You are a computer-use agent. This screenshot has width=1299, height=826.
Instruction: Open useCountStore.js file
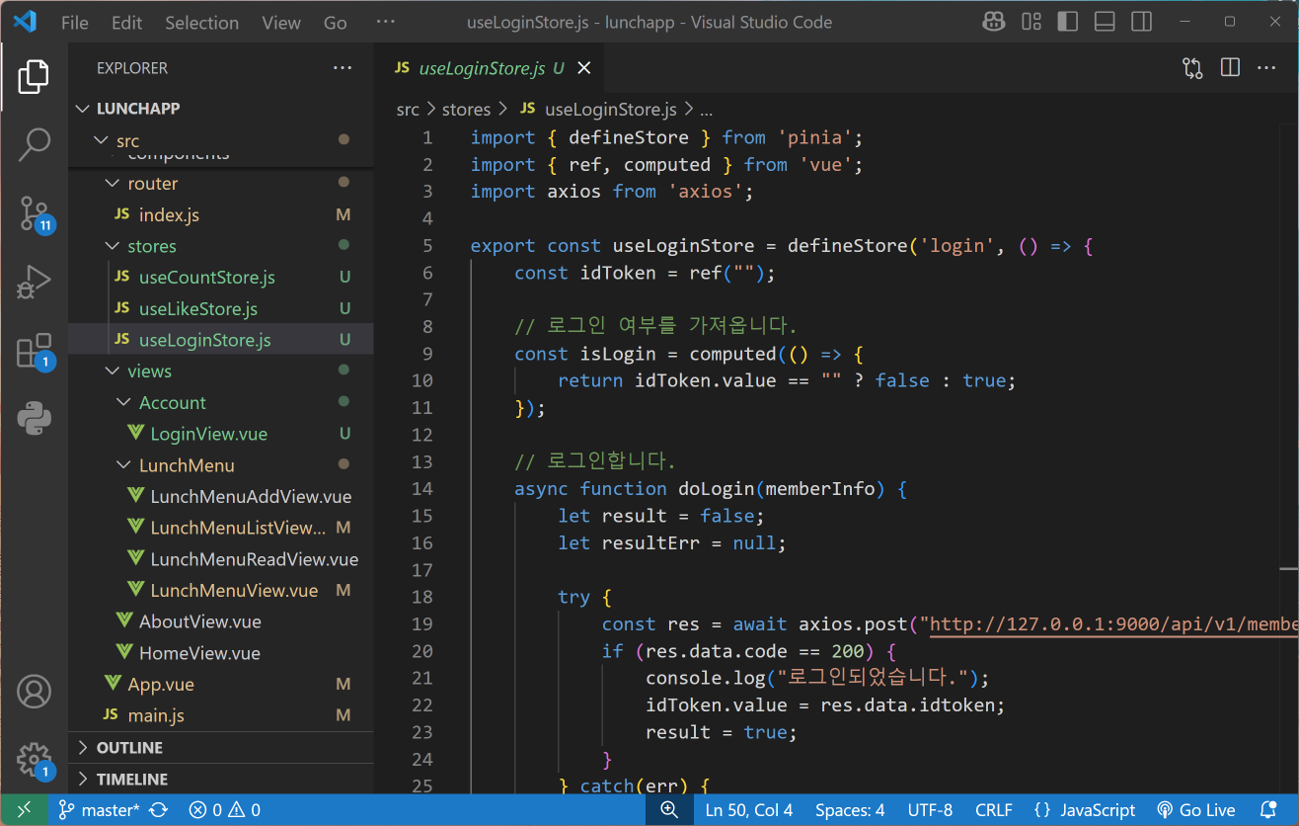coord(221,277)
